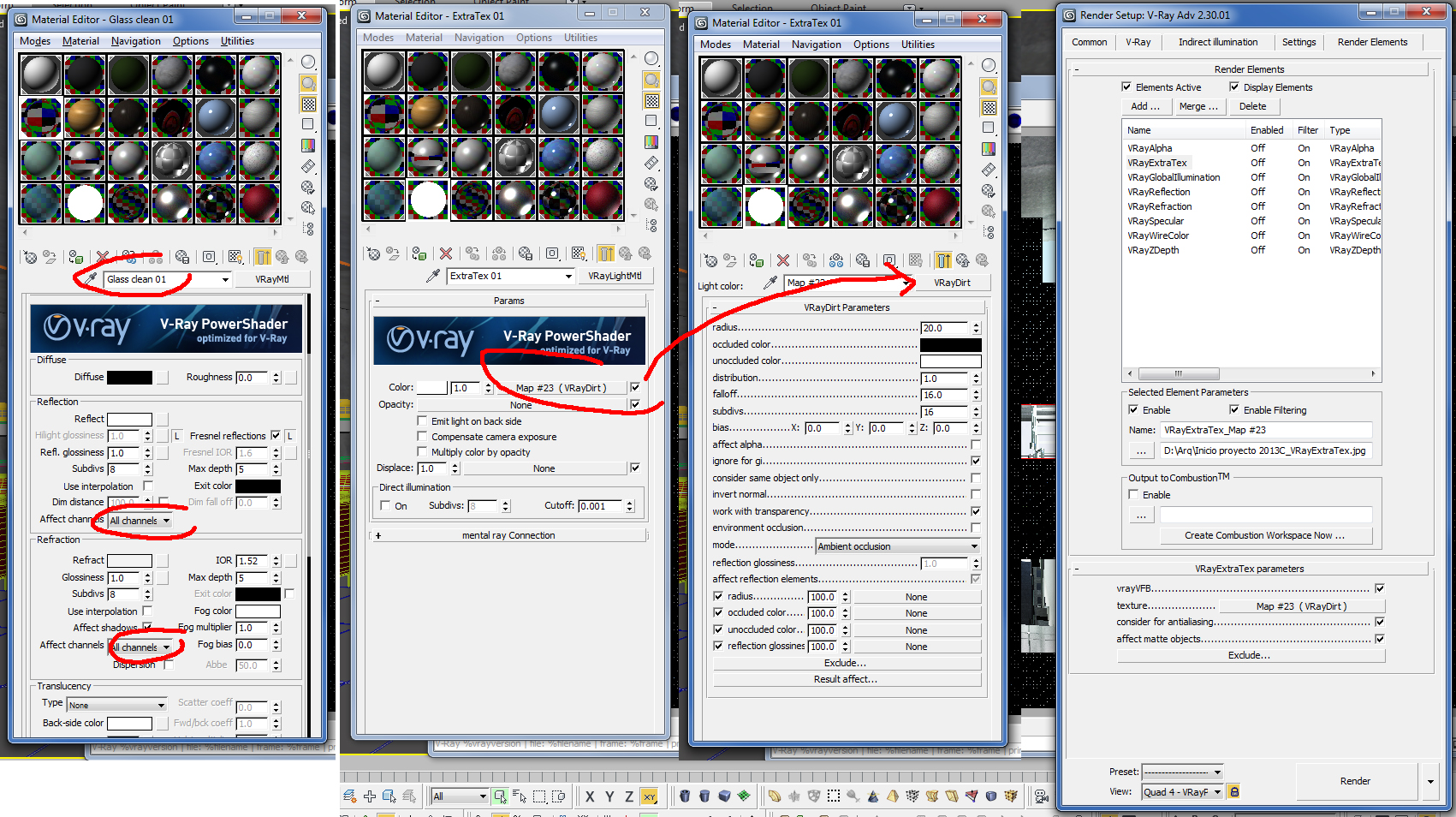The image size is (1456, 817).
Task: Toggle Compensate camera exposure checkbox
Action: click(422, 436)
